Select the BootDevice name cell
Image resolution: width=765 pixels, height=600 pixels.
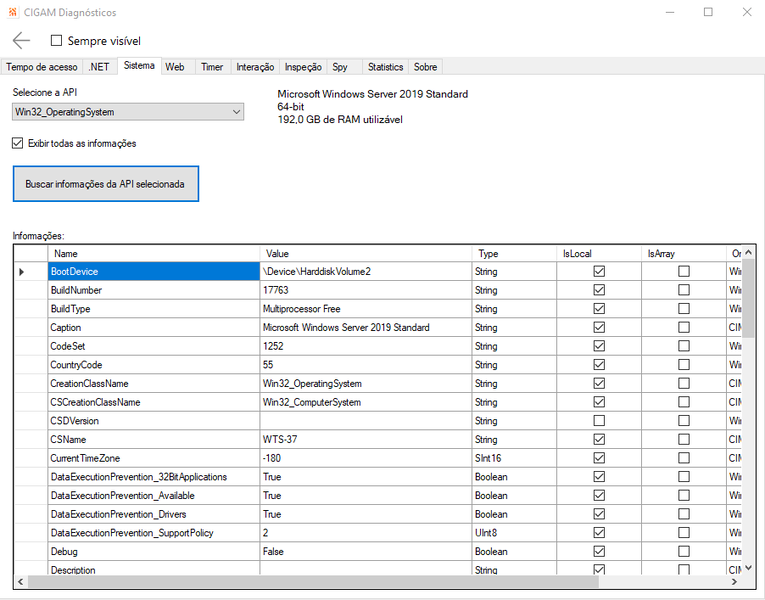pos(154,271)
